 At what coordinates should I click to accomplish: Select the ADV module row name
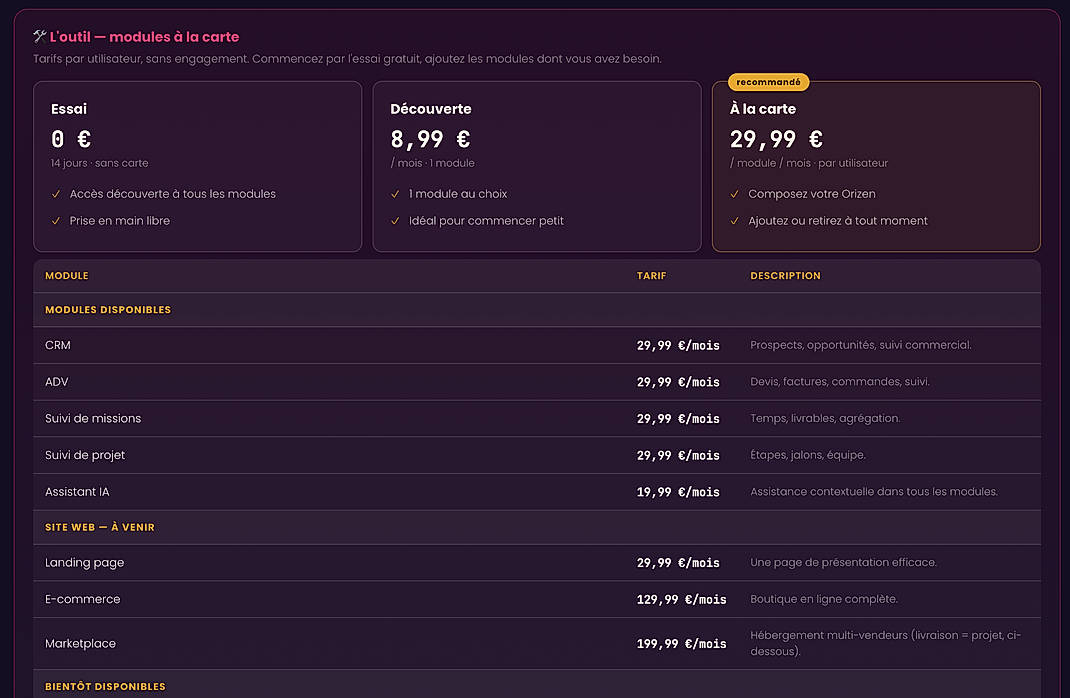tap(57, 382)
